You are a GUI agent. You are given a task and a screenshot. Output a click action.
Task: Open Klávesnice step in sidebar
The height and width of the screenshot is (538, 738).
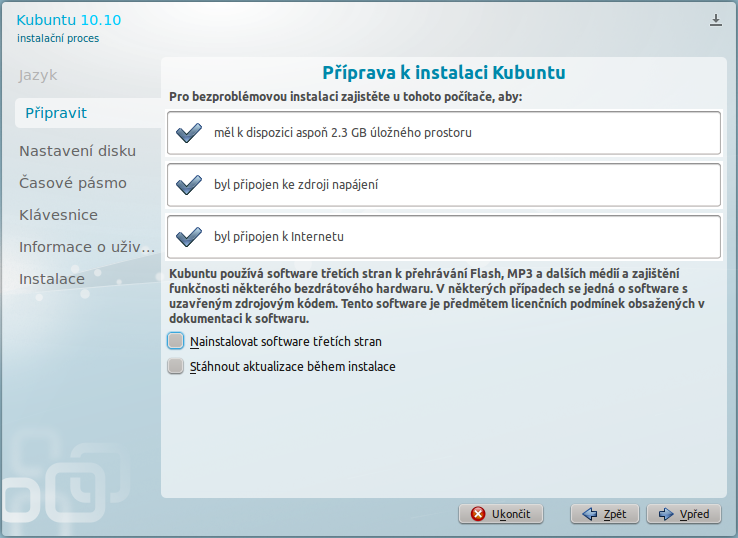click(58, 215)
